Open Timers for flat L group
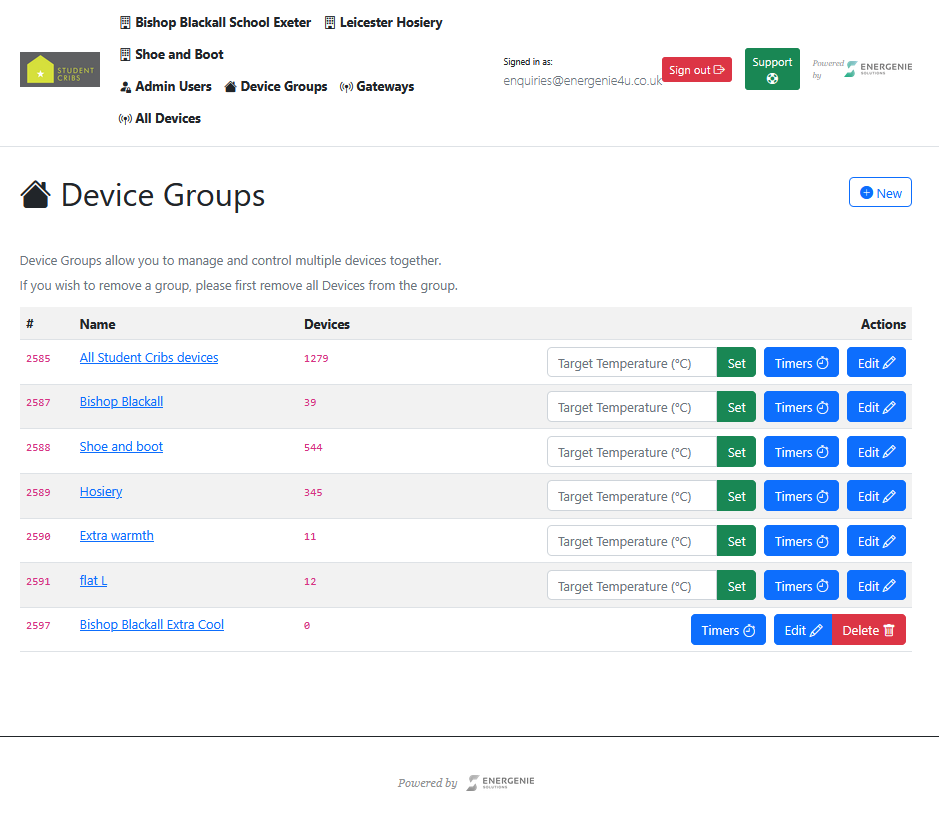This screenshot has height=816, width=939. click(801, 586)
